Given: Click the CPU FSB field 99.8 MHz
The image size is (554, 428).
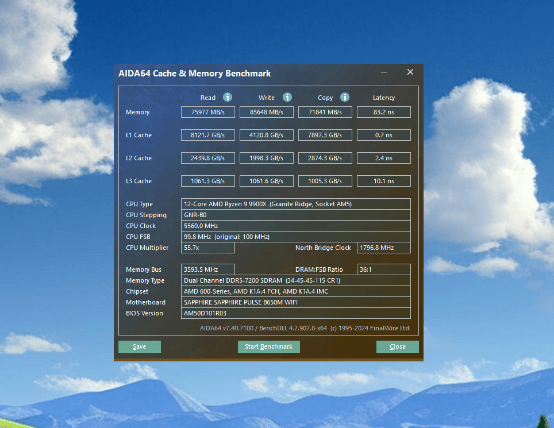Looking at the screenshot, I should 296,237.
